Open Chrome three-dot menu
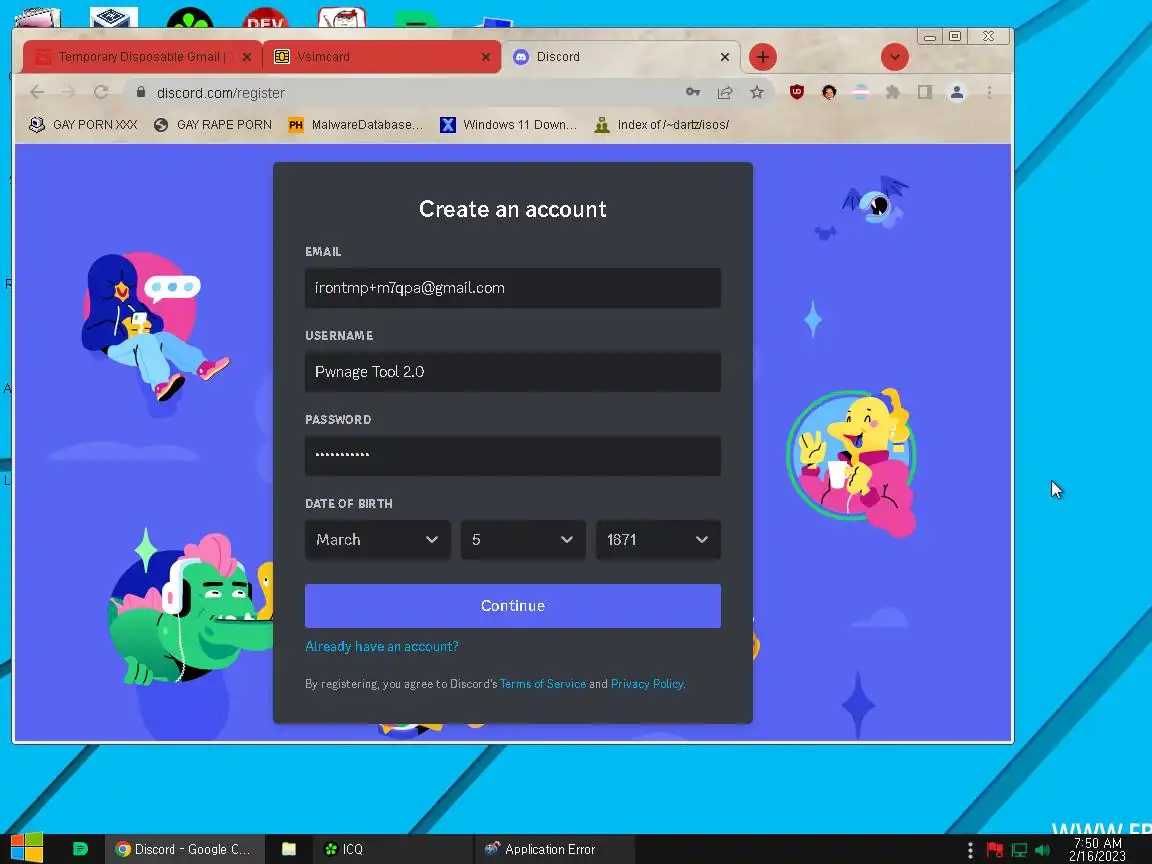 [989, 93]
